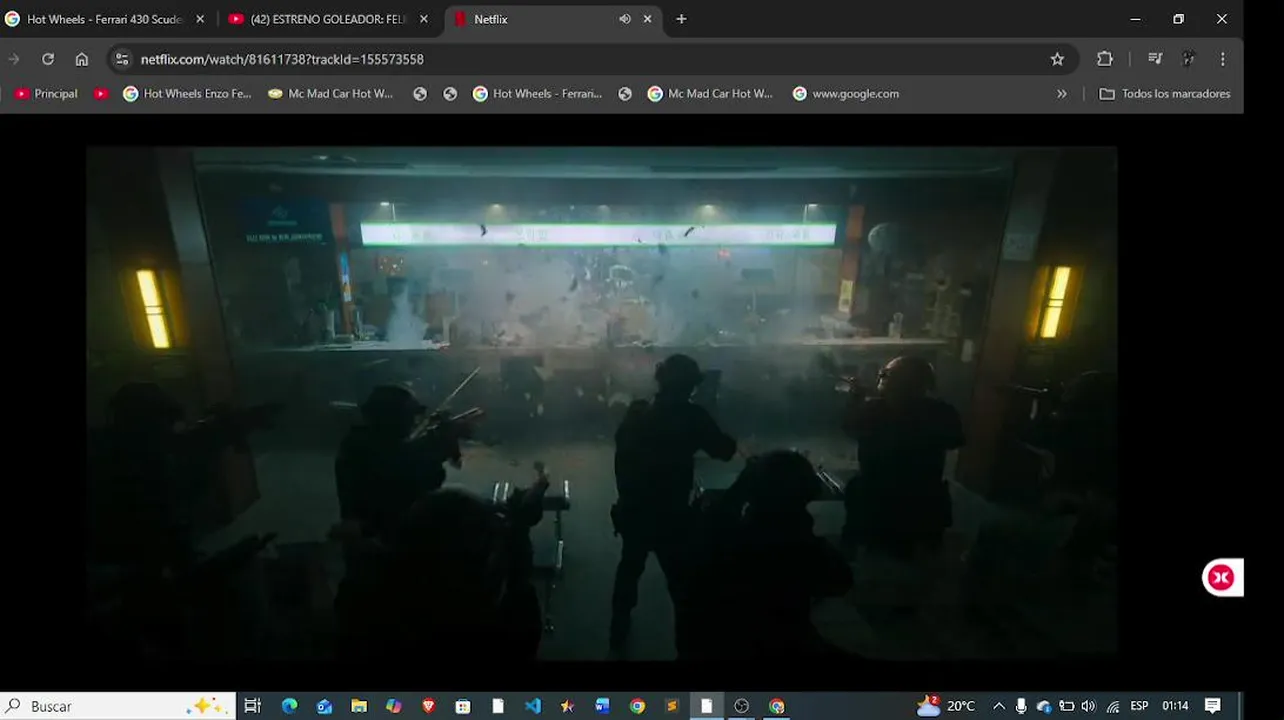Click the red floating overlay button
The width and height of the screenshot is (1284, 720).
tap(1221, 577)
